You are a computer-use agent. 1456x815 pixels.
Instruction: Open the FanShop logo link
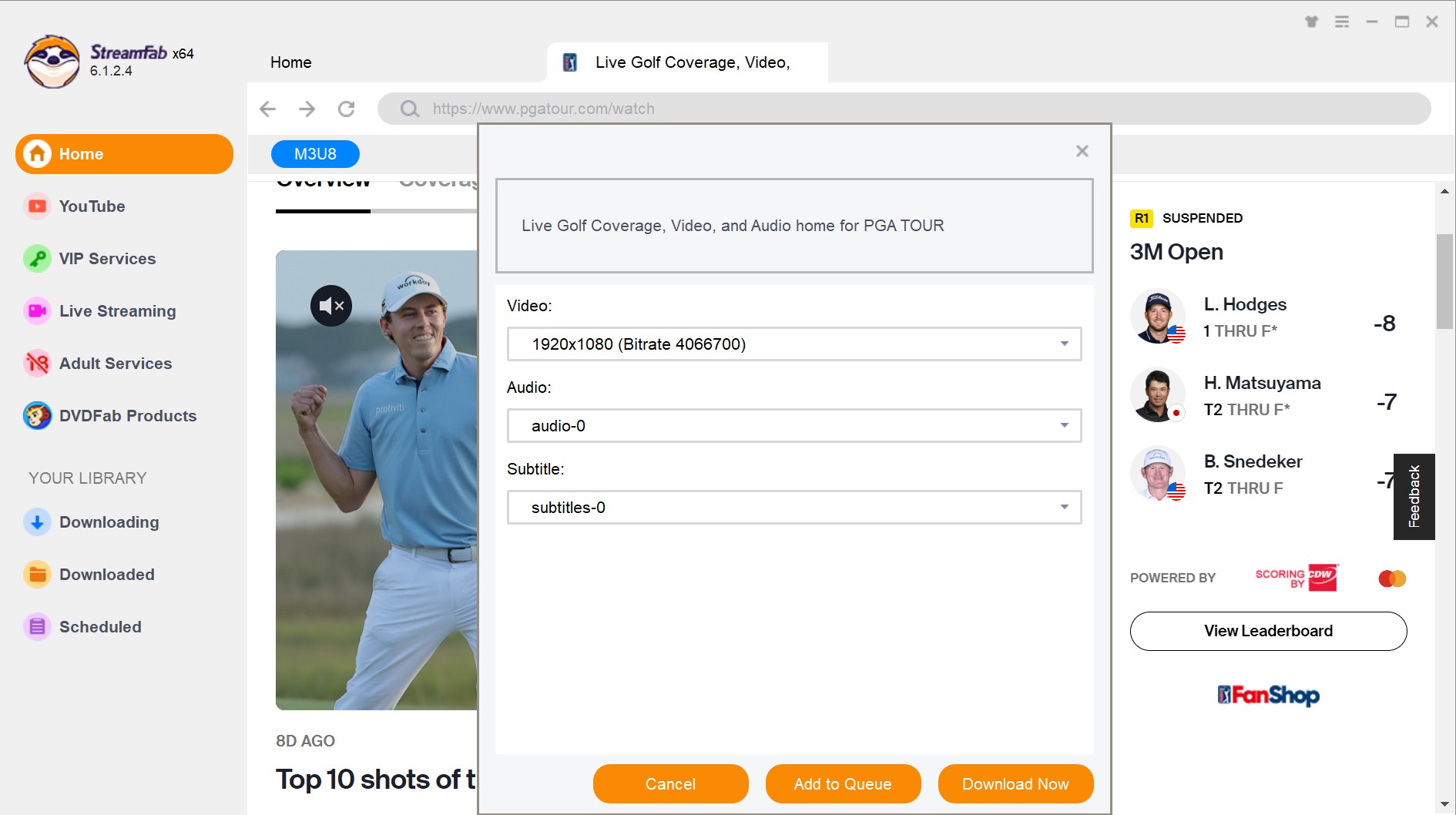1268,696
